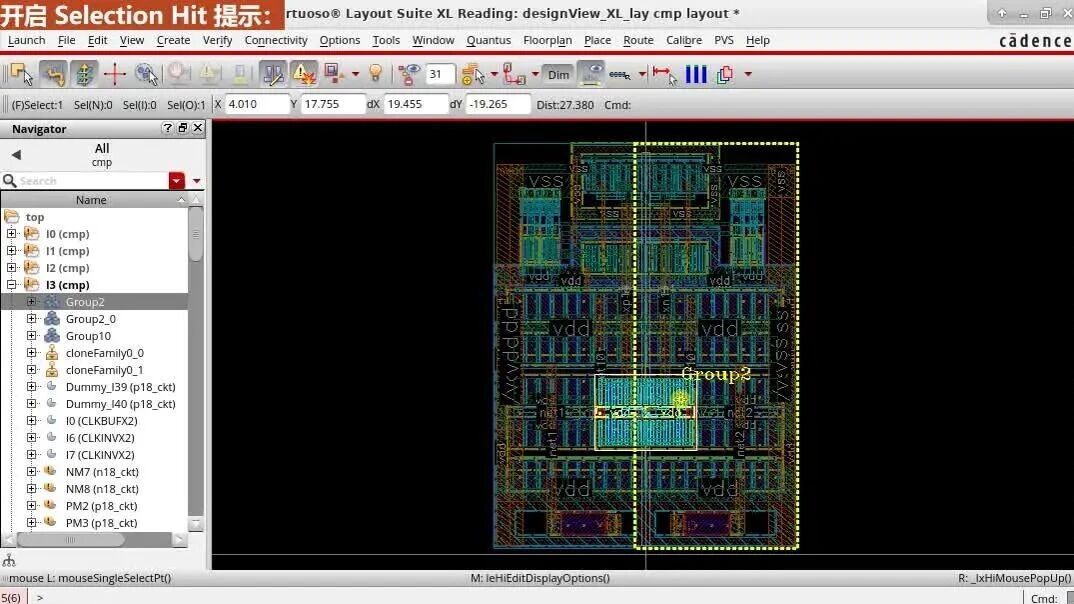Open dropdown arrow next to the ruler icon
Image resolution: width=1074 pixels, height=604 pixels.
pos(642,74)
